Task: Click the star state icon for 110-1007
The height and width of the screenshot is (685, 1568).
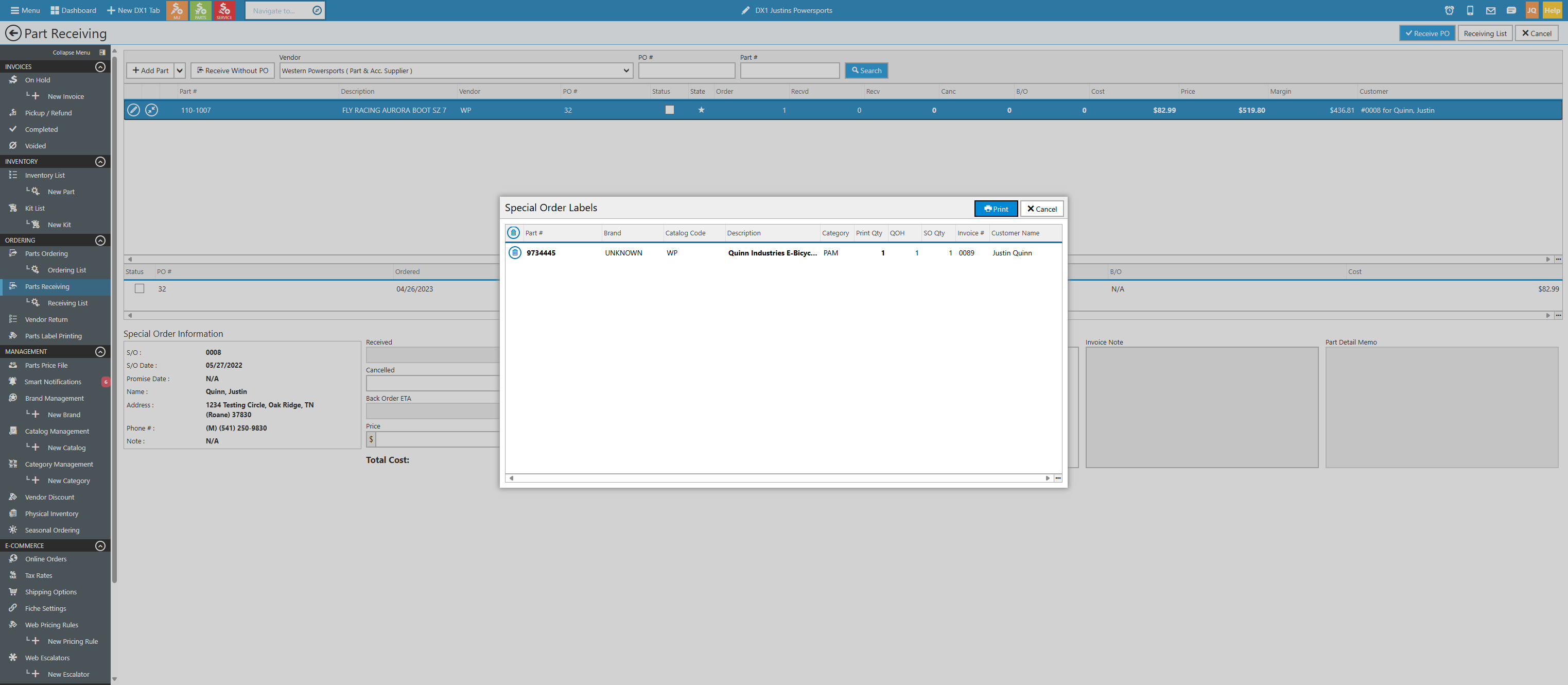Action: pyautogui.click(x=701, y=110)
